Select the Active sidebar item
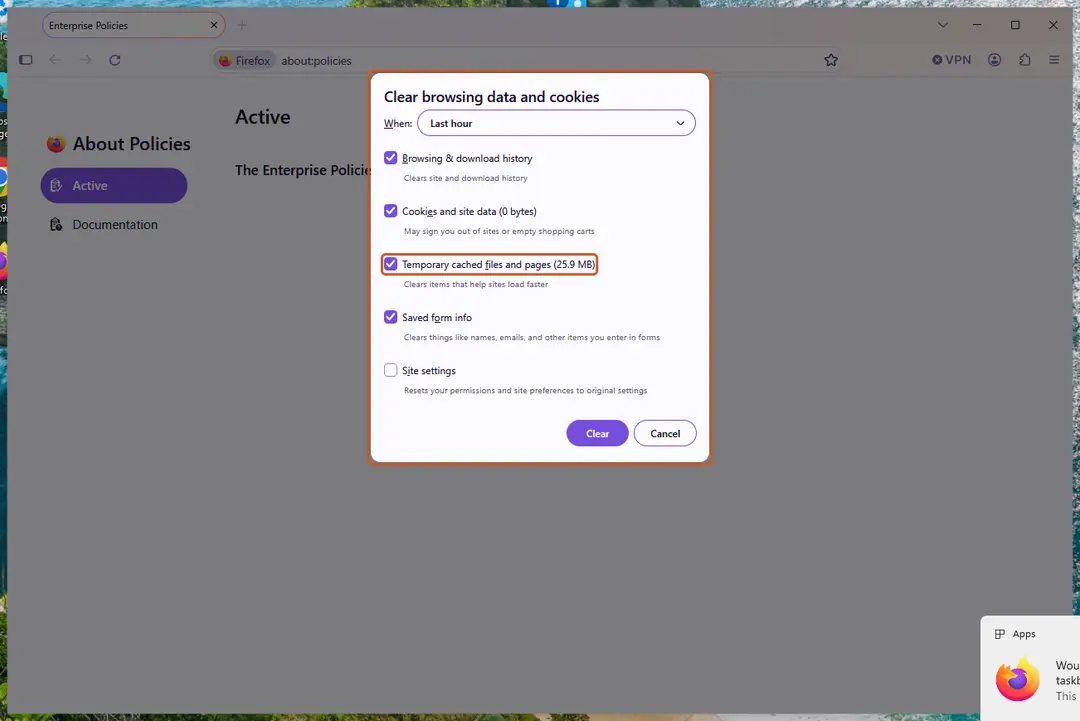 tap(114, 185)
